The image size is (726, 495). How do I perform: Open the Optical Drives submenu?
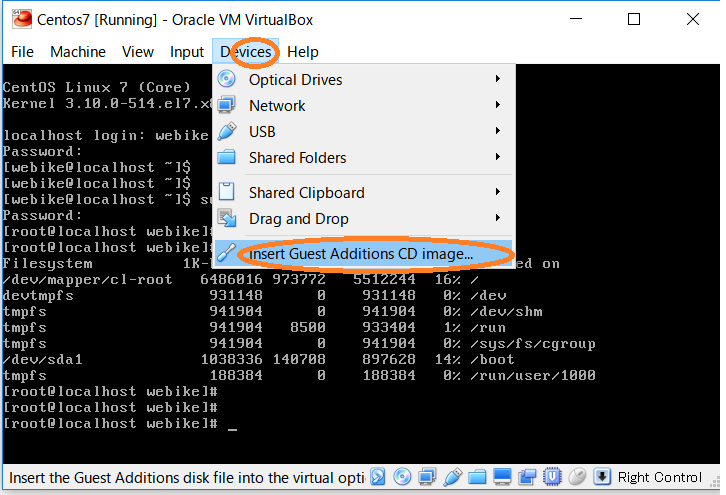(x=363, y=80)
